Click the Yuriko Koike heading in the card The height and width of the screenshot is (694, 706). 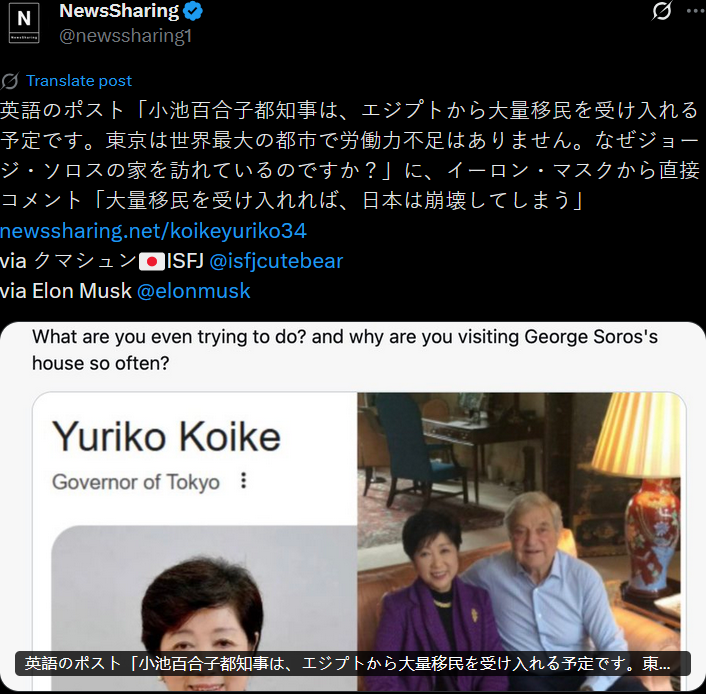click(x=167, y=436)
